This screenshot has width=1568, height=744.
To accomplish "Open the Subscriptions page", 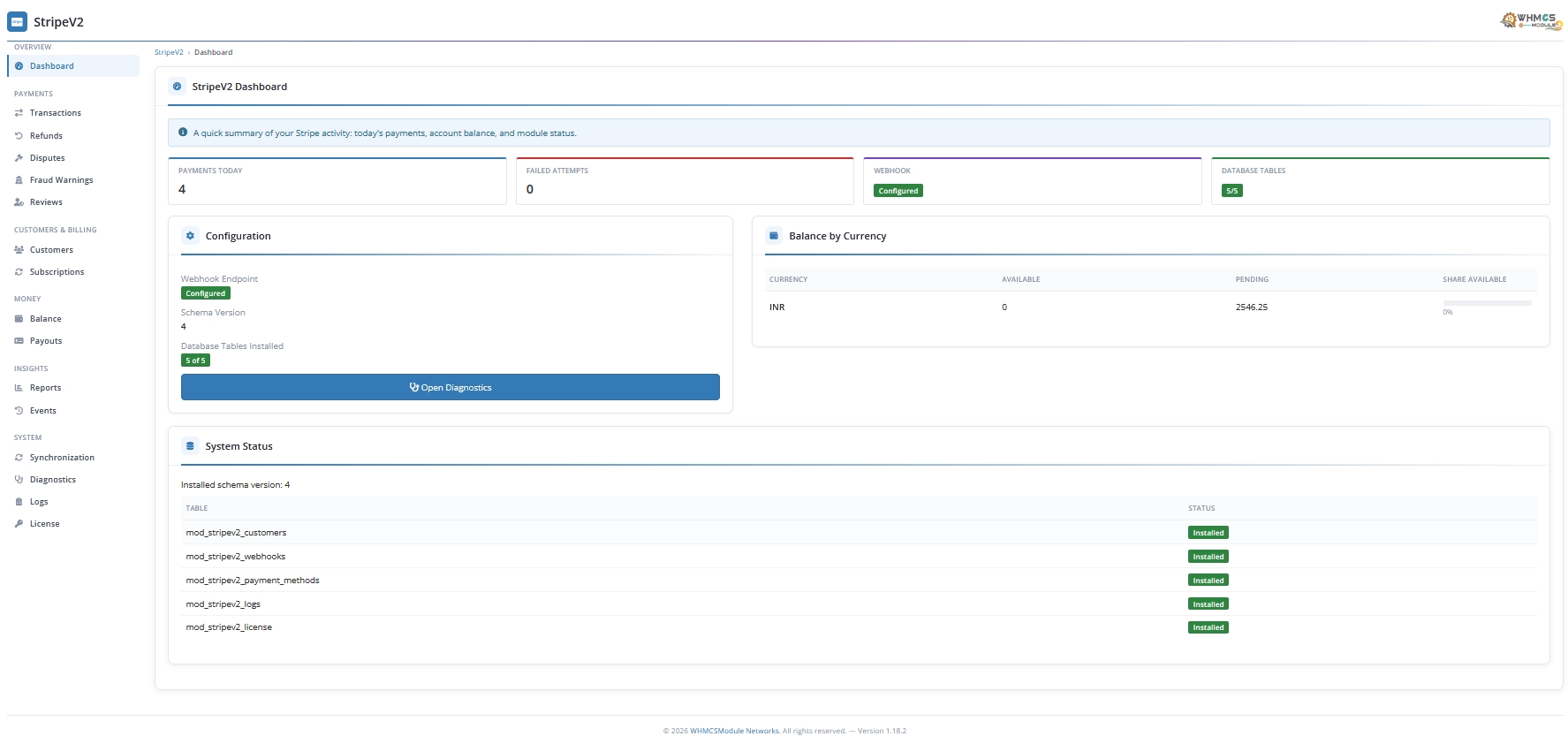I will (x=73, y=272).
